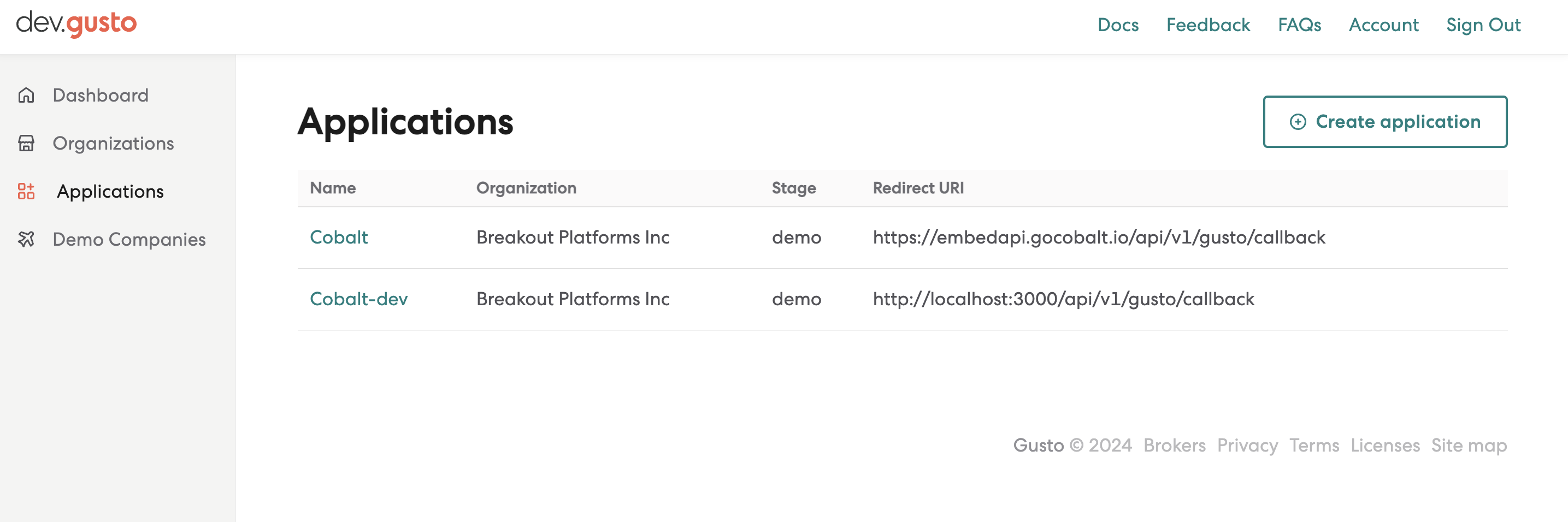Select the Applications grid icon
The width and height of the screenshot is (1568, 522).
(x=27, y=191)
